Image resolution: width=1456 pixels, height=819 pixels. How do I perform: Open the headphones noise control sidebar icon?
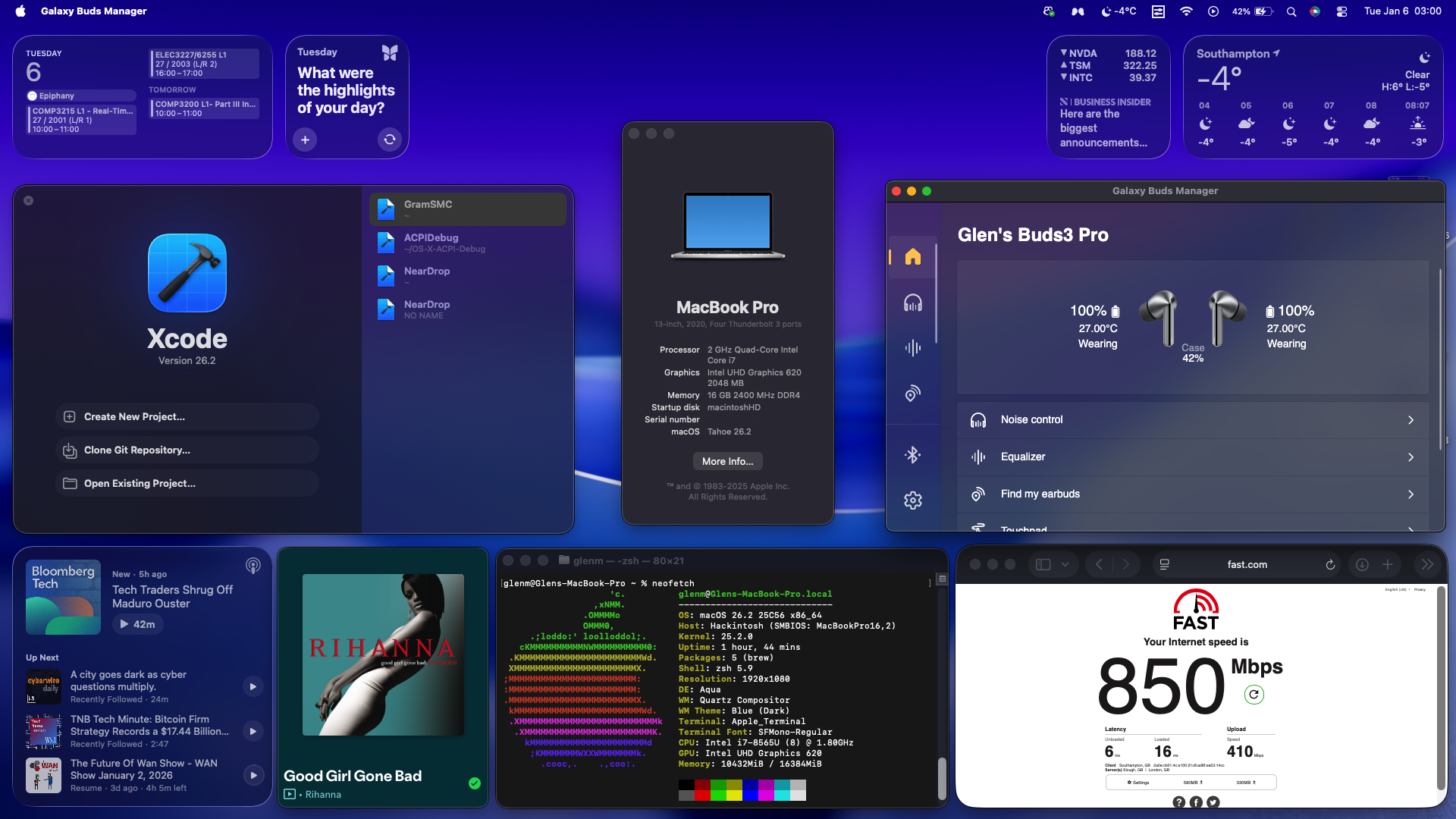click(912, 303)
